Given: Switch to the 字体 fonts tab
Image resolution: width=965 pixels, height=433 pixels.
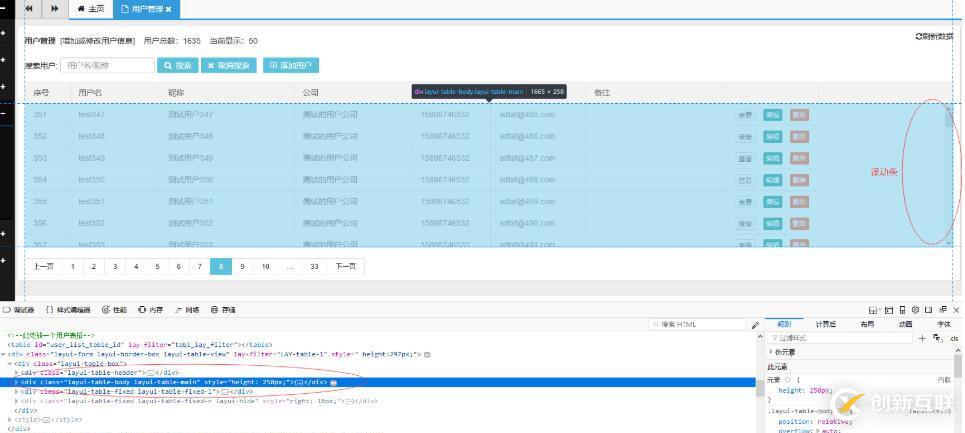Looking at the screenshot, I should [943, 324].
